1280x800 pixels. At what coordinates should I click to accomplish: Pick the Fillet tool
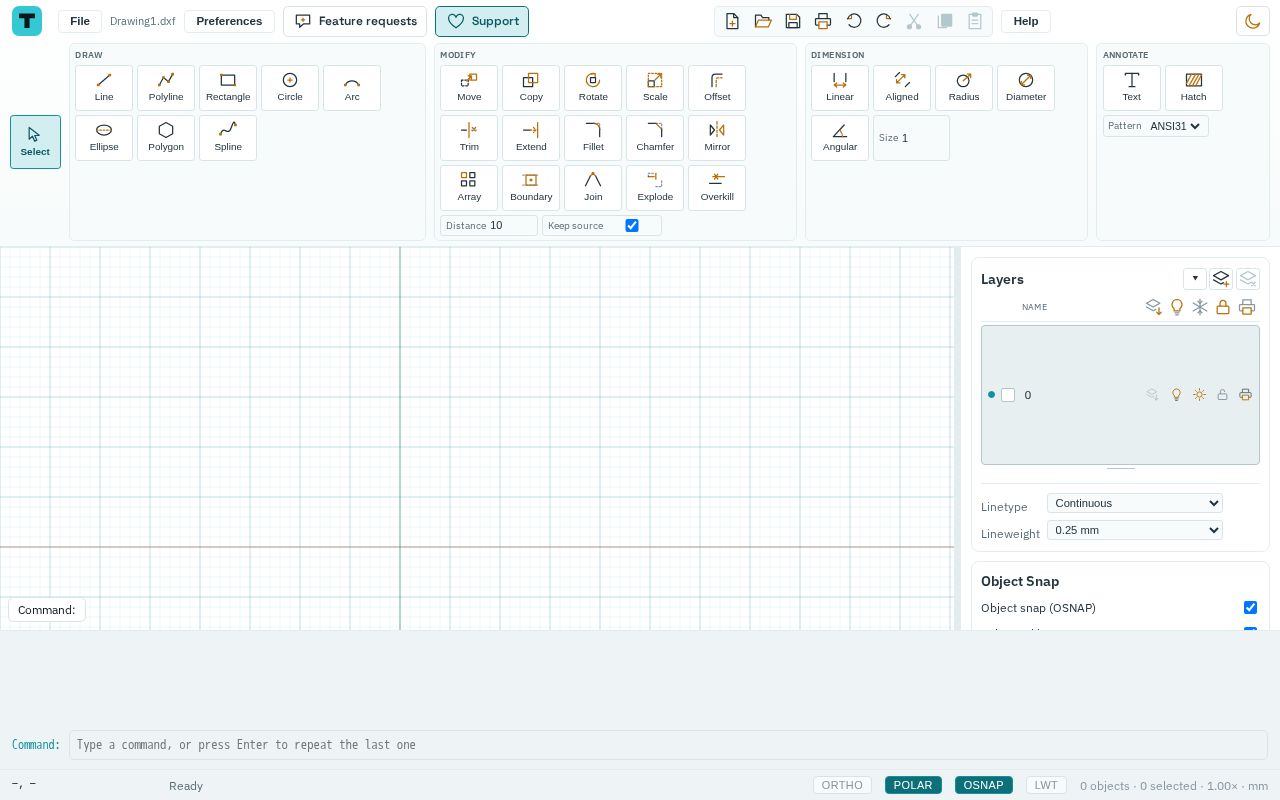pyautogui.click(x=593, y=138)
